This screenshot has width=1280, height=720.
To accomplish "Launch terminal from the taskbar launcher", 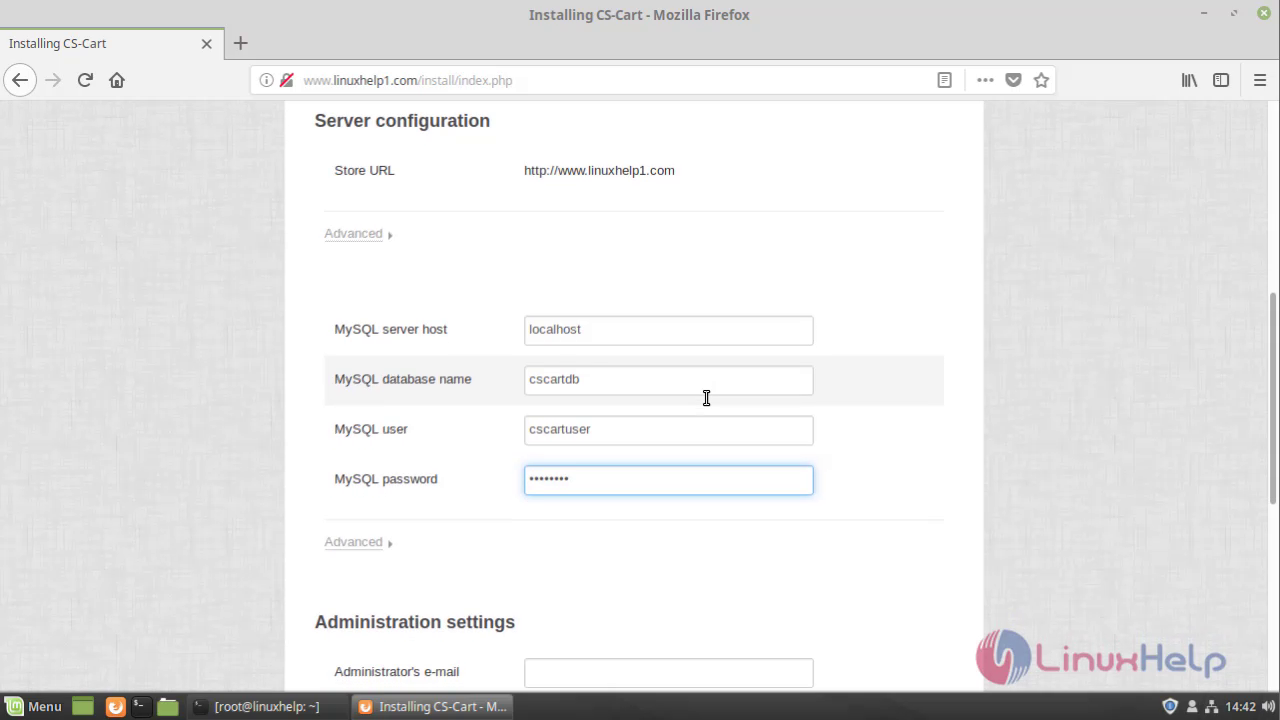I will [x=141, y=706].
